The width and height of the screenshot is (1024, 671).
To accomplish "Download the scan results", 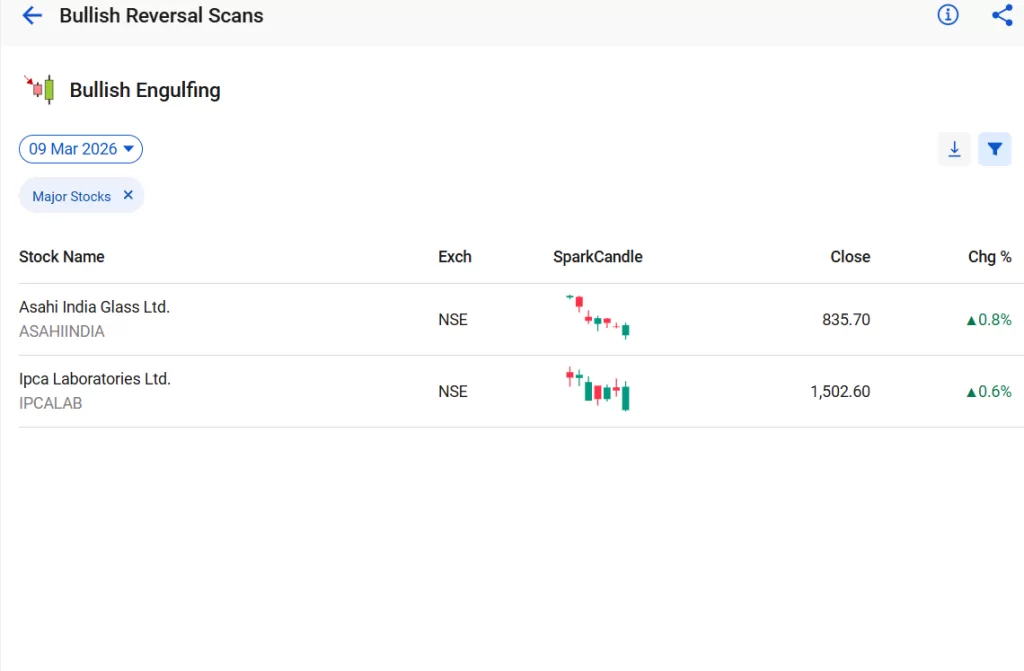I will [x=954, y=148].
